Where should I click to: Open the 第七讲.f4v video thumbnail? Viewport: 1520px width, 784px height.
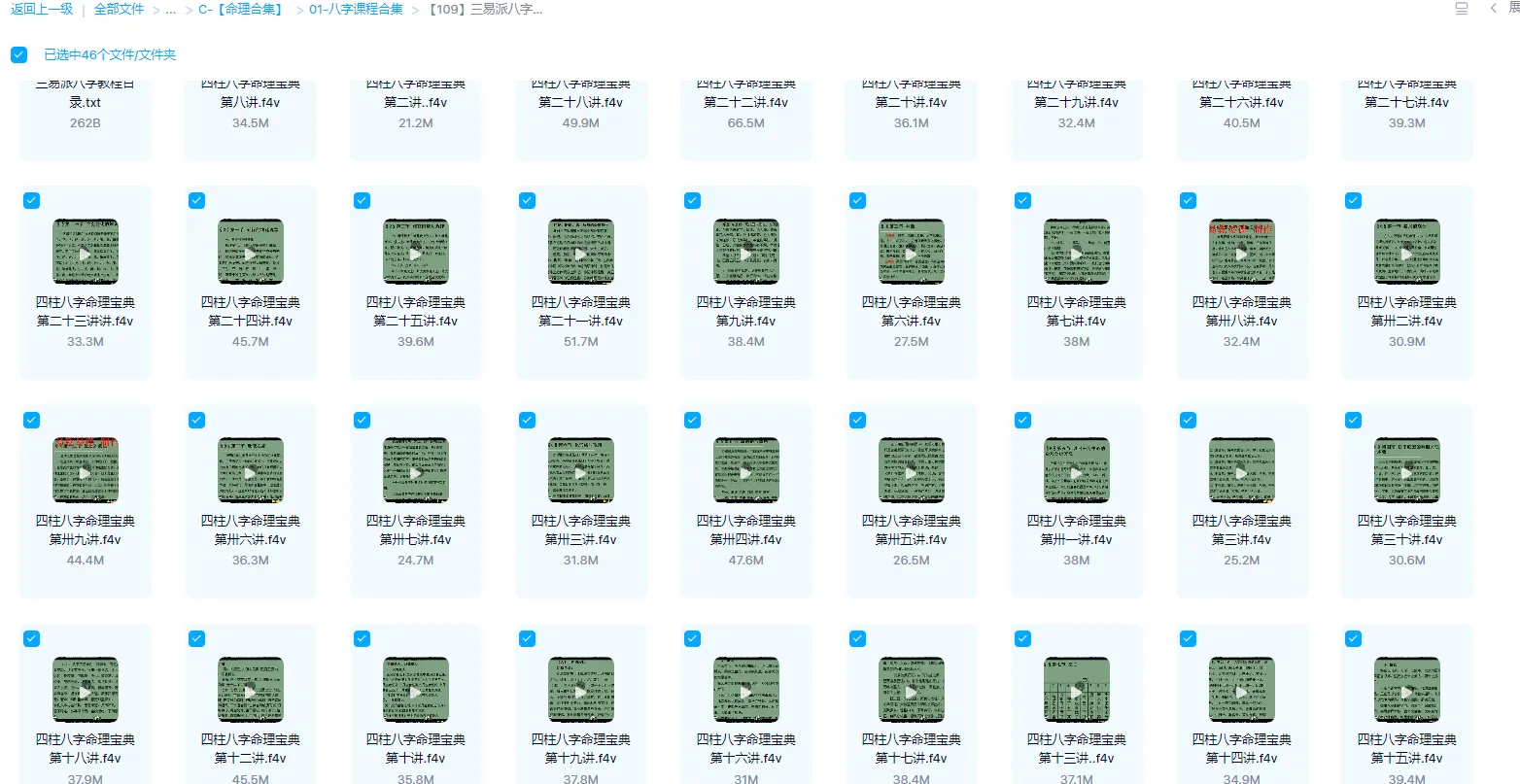click(1077, 252)
